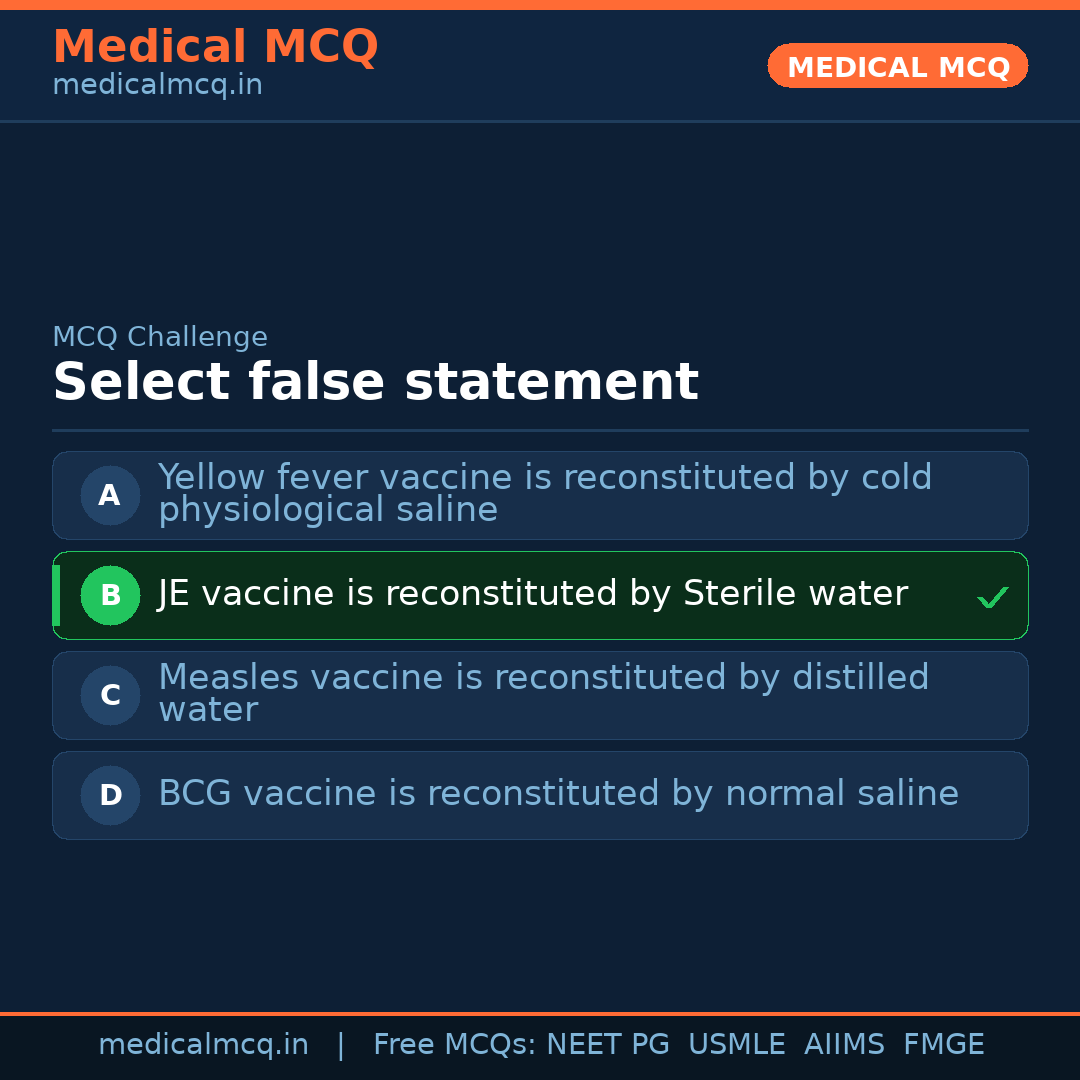Click the MCQ Challenge label
The width and height of the screenshot is (1080, 1080).
(160, 337)
